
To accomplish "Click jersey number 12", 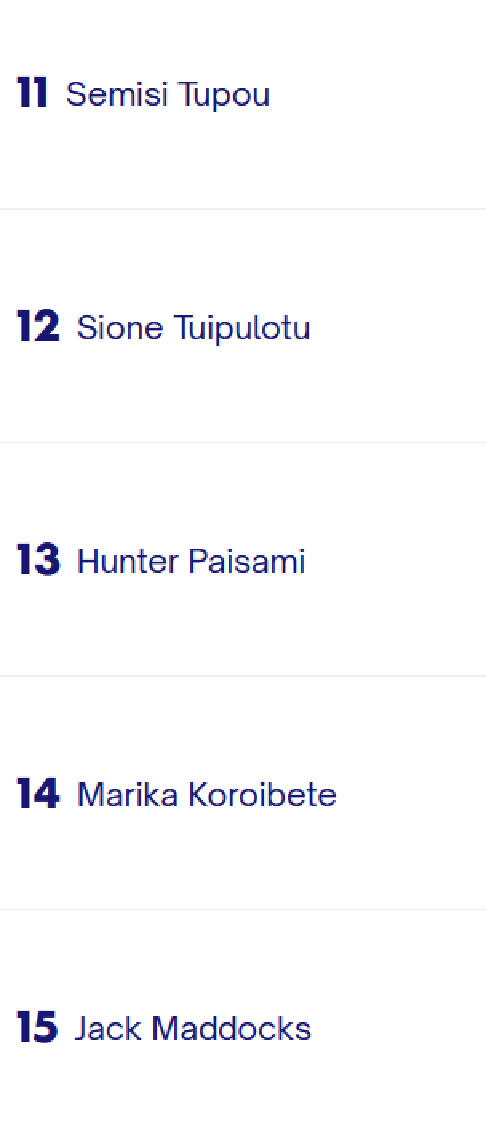I will pos(38,327).
